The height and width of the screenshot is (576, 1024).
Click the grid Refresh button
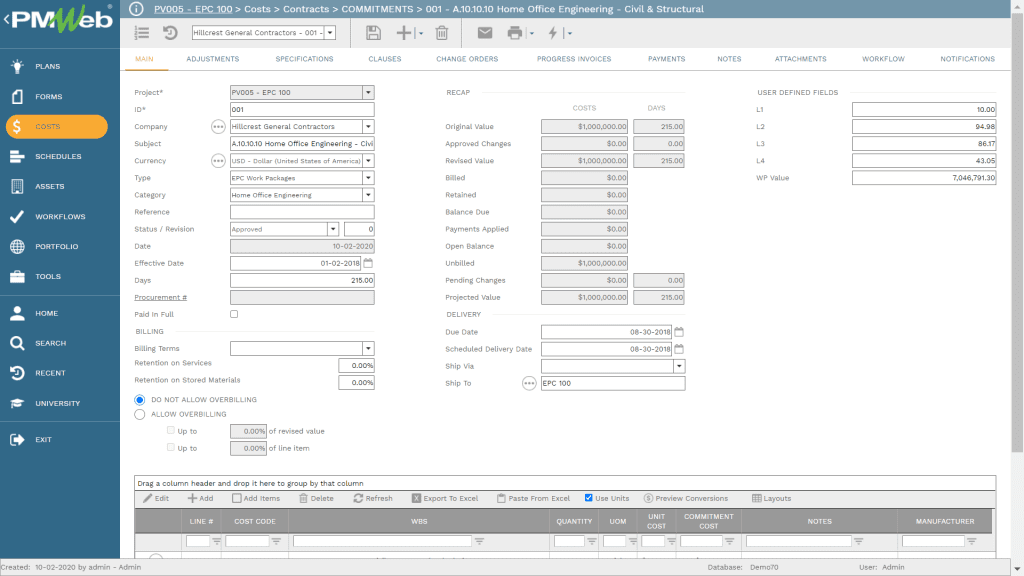[x=373, y=498]
